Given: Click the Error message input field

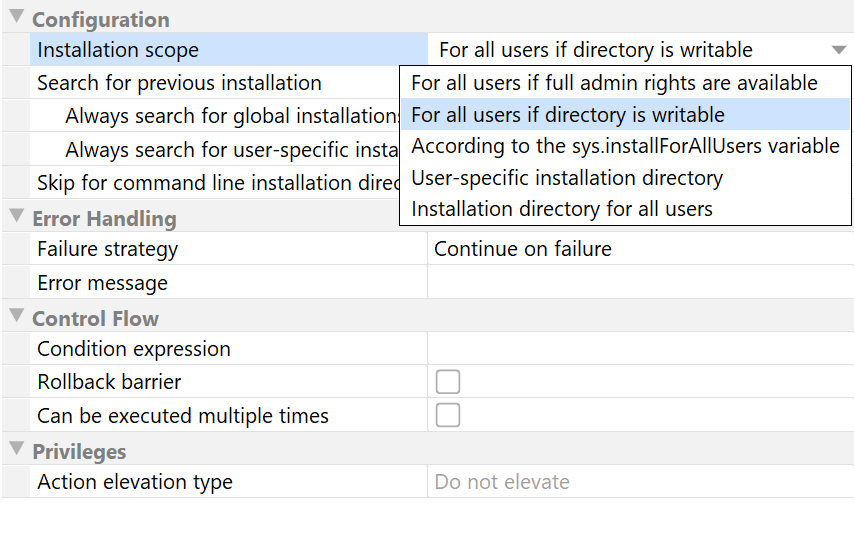Looking at the screenshot, I should 638,283.
